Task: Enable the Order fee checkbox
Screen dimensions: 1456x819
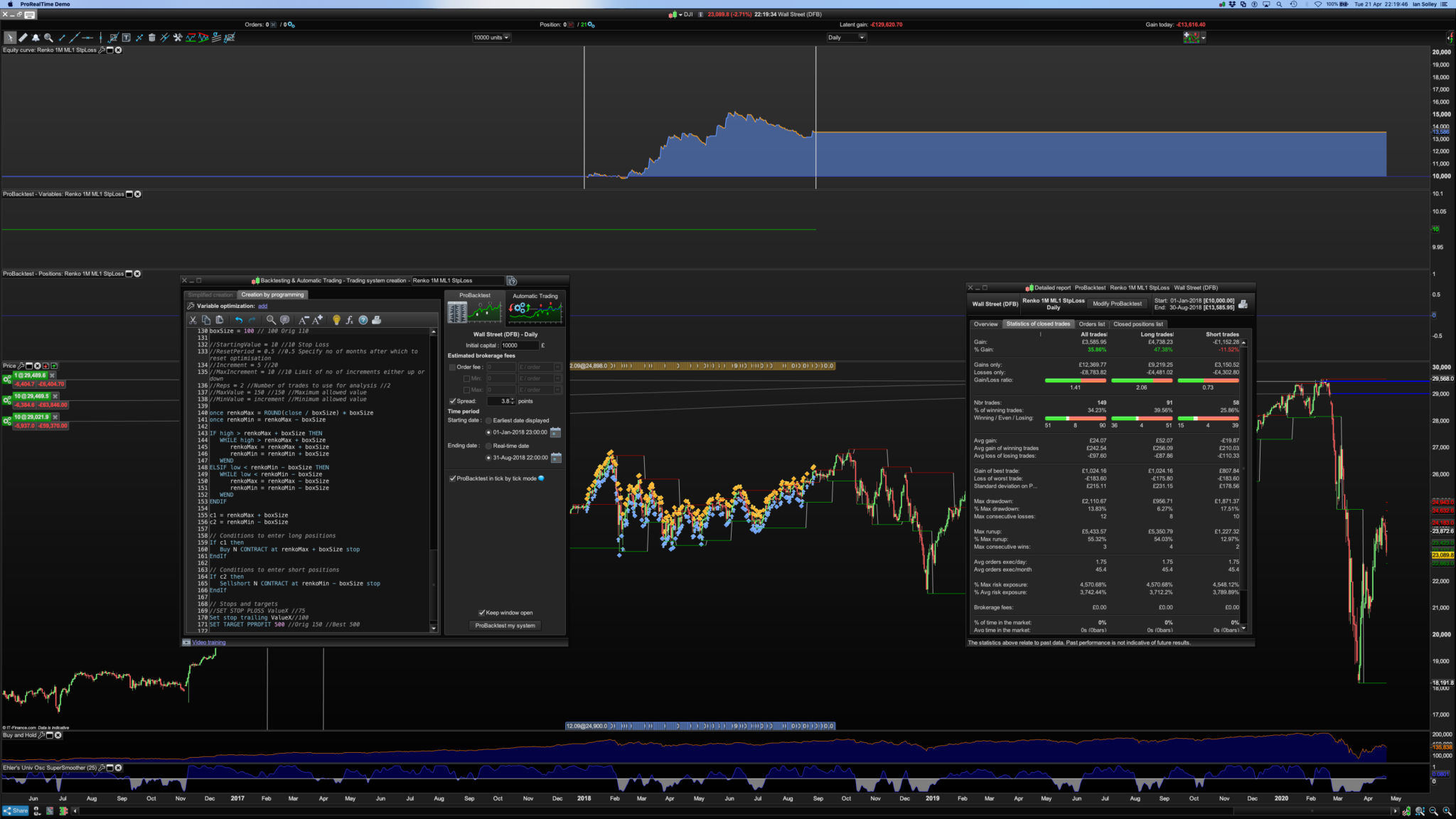Action: 452,368
